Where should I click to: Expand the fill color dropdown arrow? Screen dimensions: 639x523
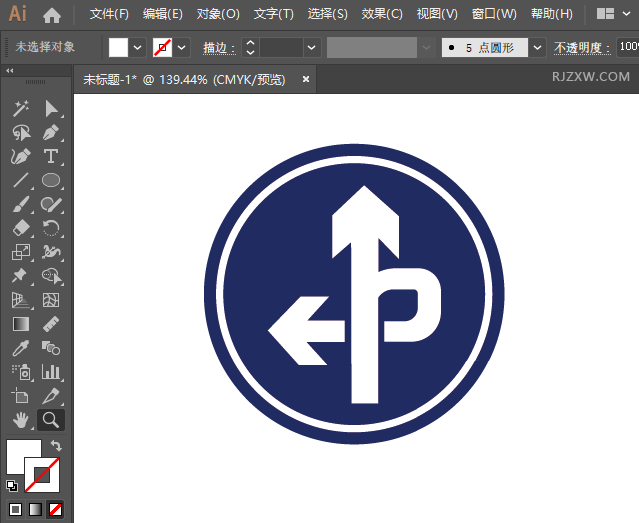pos(137,48)
